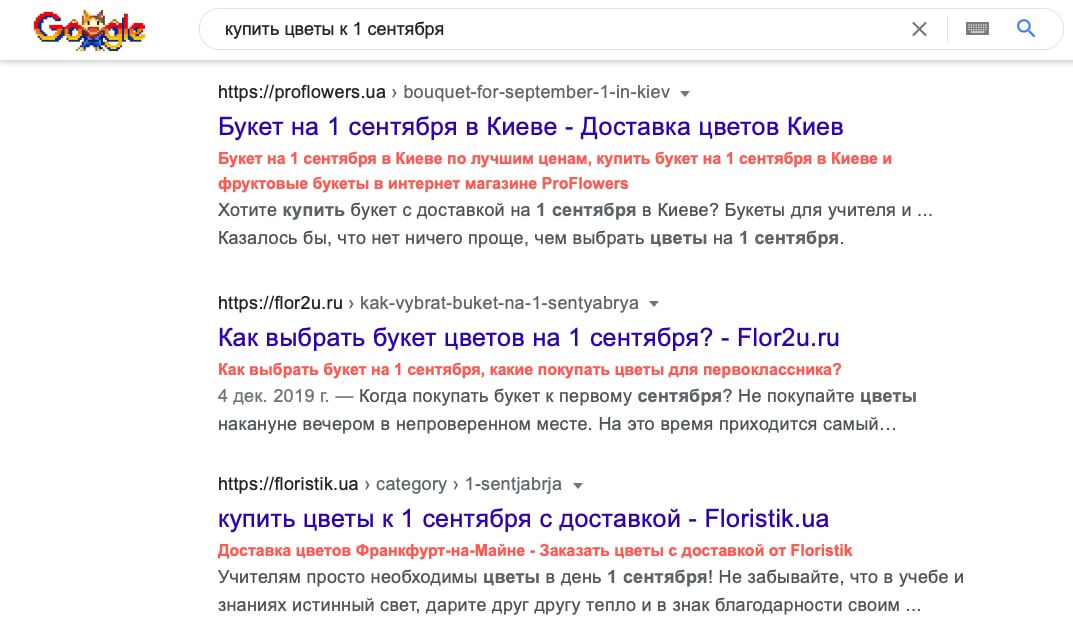Screen dimensions: 1073x638
Task: Click snippet 'Хотите купить букет с доставкой'
Action: (x=374, y=210)
